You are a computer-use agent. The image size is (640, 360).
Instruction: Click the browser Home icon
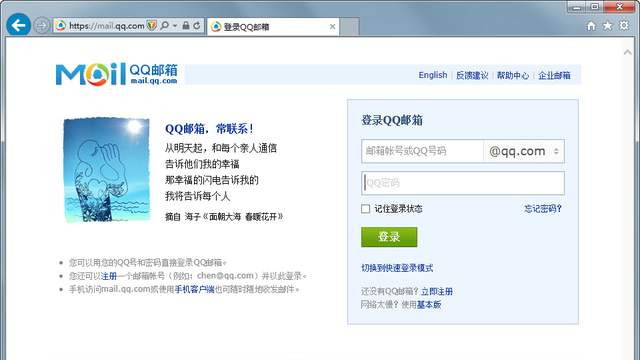click(591, 26)
